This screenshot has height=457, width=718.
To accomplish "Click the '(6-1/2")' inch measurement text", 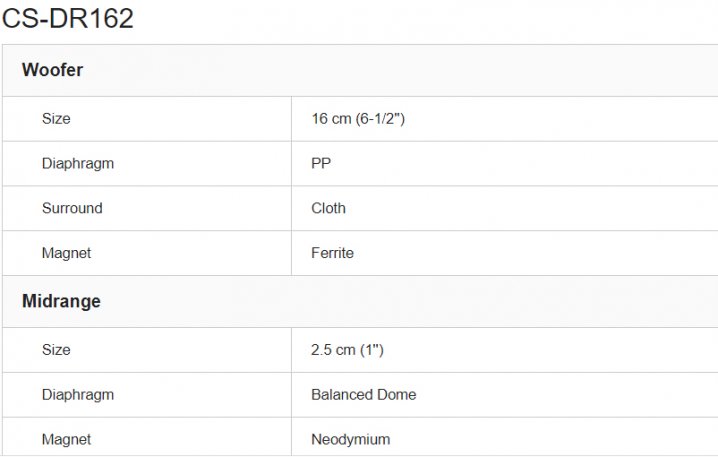I will tap(381, 118).
